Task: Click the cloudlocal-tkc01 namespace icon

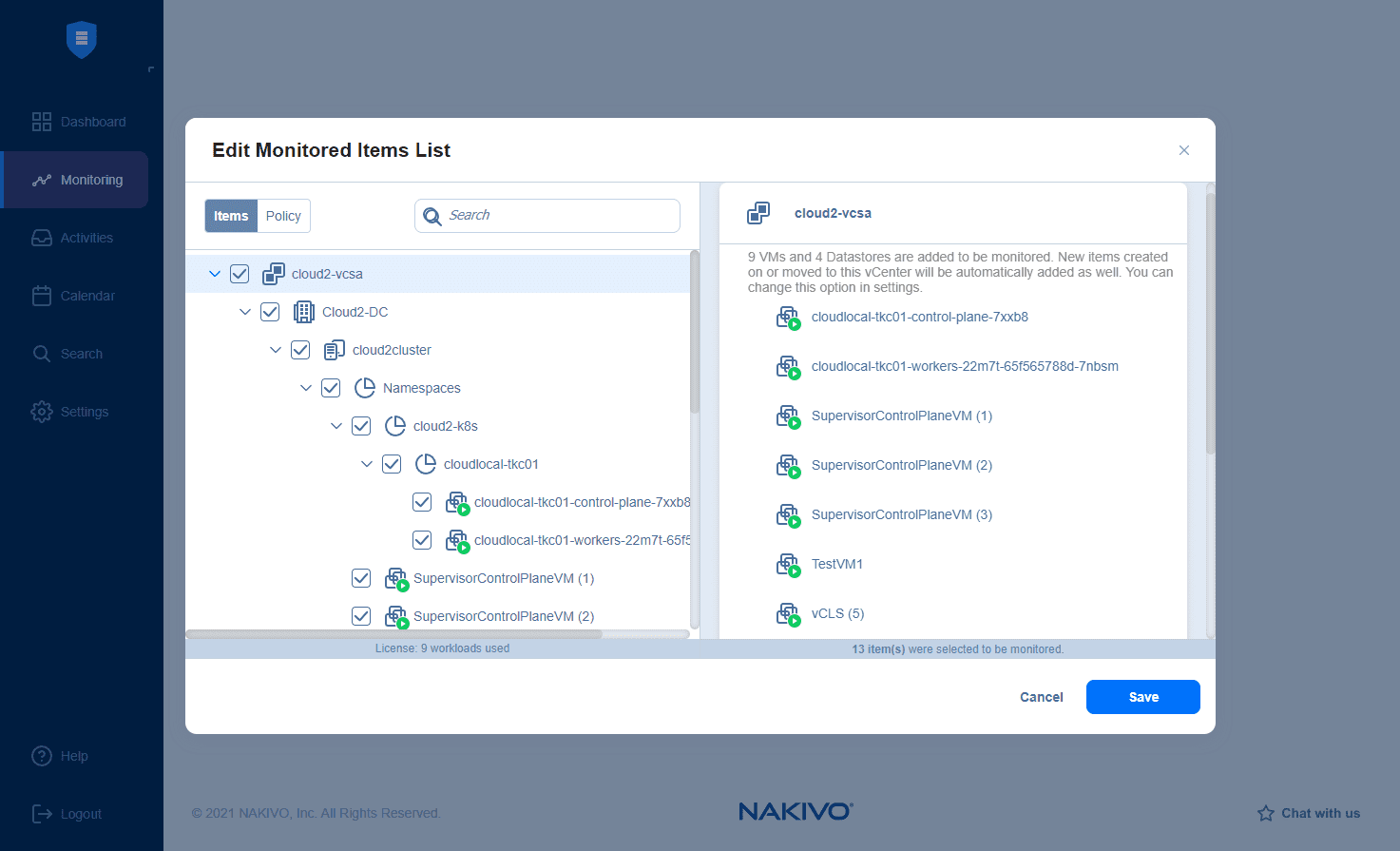Action: click(426, 464)
